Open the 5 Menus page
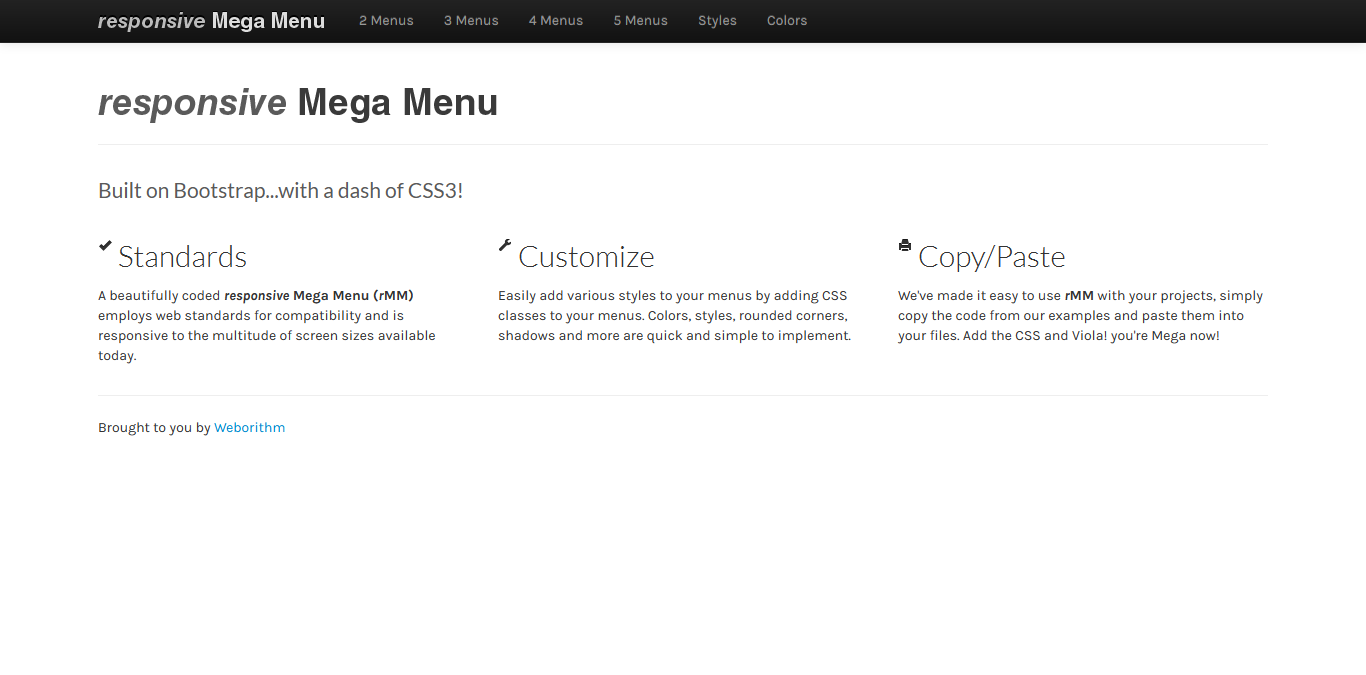 pyautogui.click(x=640, y=20)
